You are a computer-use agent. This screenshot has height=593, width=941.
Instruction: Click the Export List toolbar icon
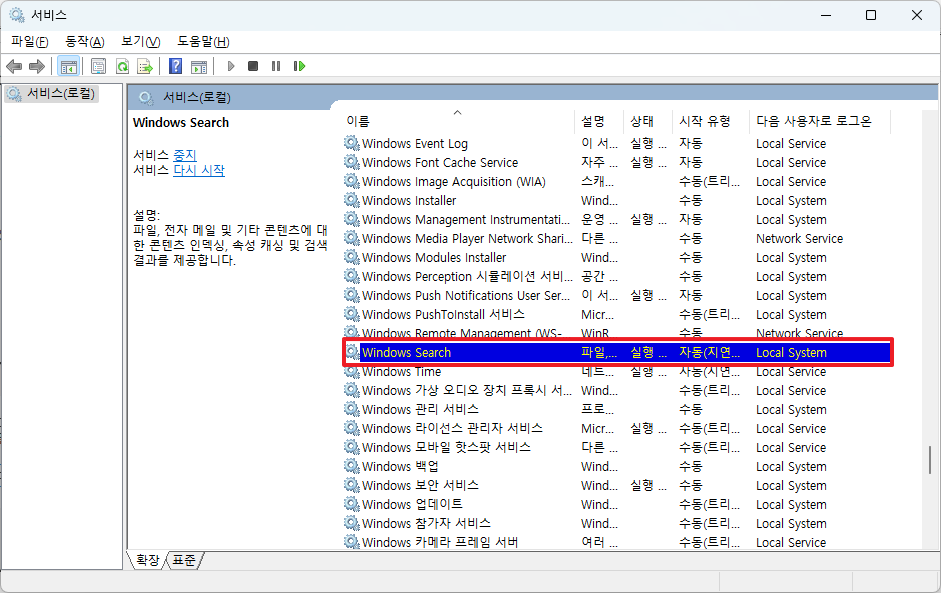pos(145,66)
